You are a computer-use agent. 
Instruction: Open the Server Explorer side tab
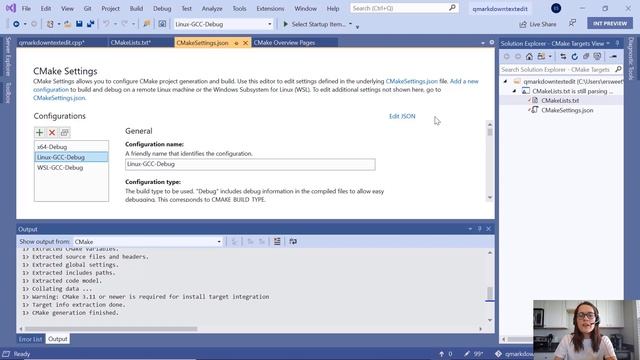point(8,56)
